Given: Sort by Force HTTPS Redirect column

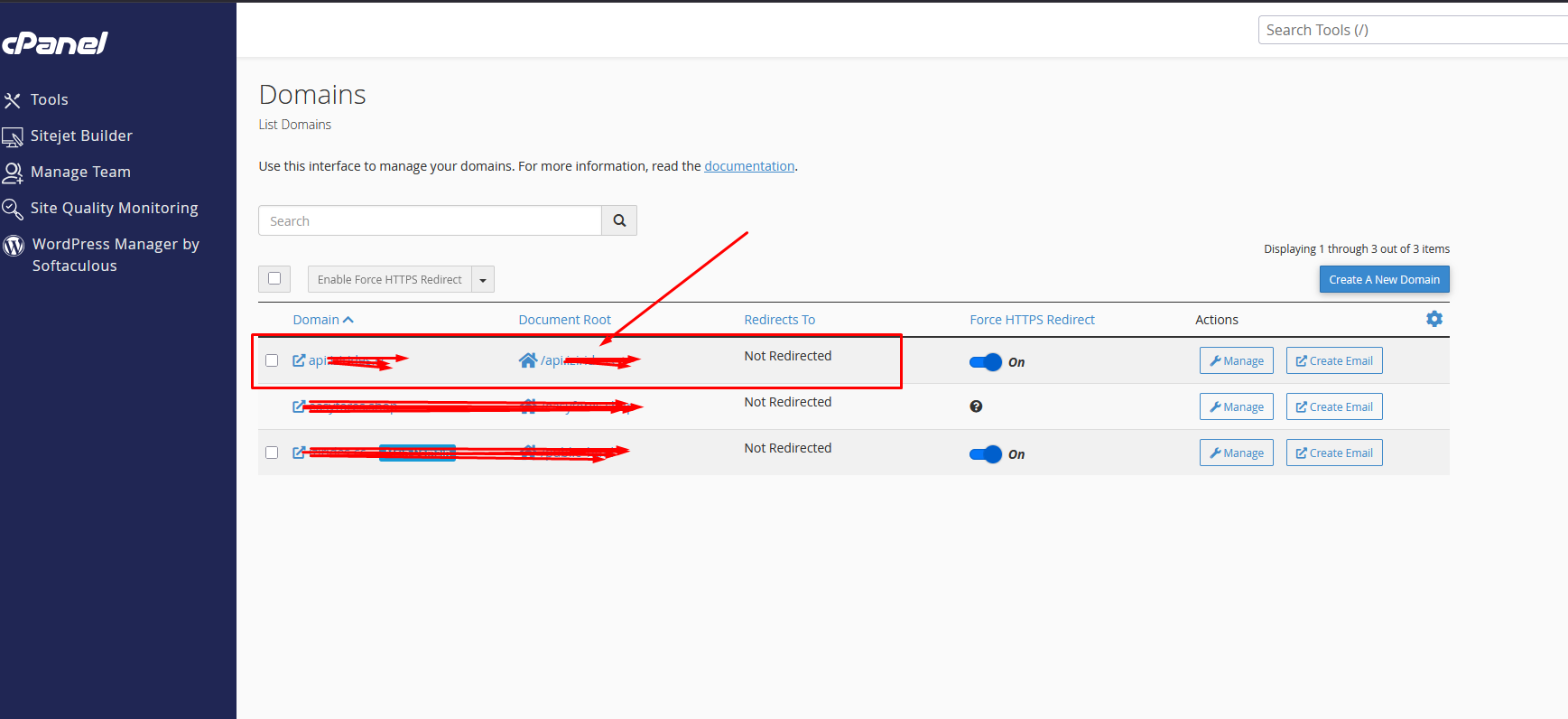Looking at the screenshot, I should (x=1032, y=320).
